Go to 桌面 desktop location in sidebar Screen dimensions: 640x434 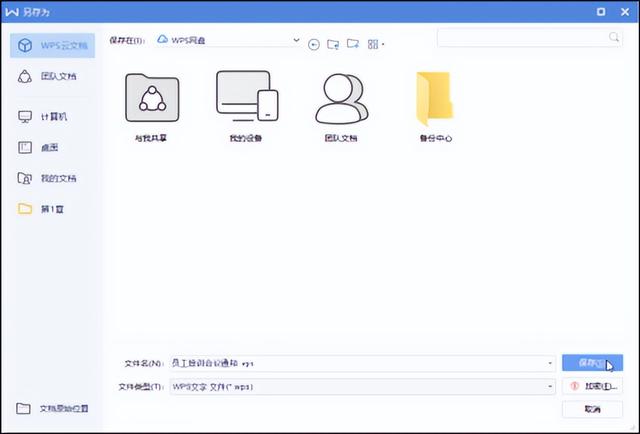point(48,147)
